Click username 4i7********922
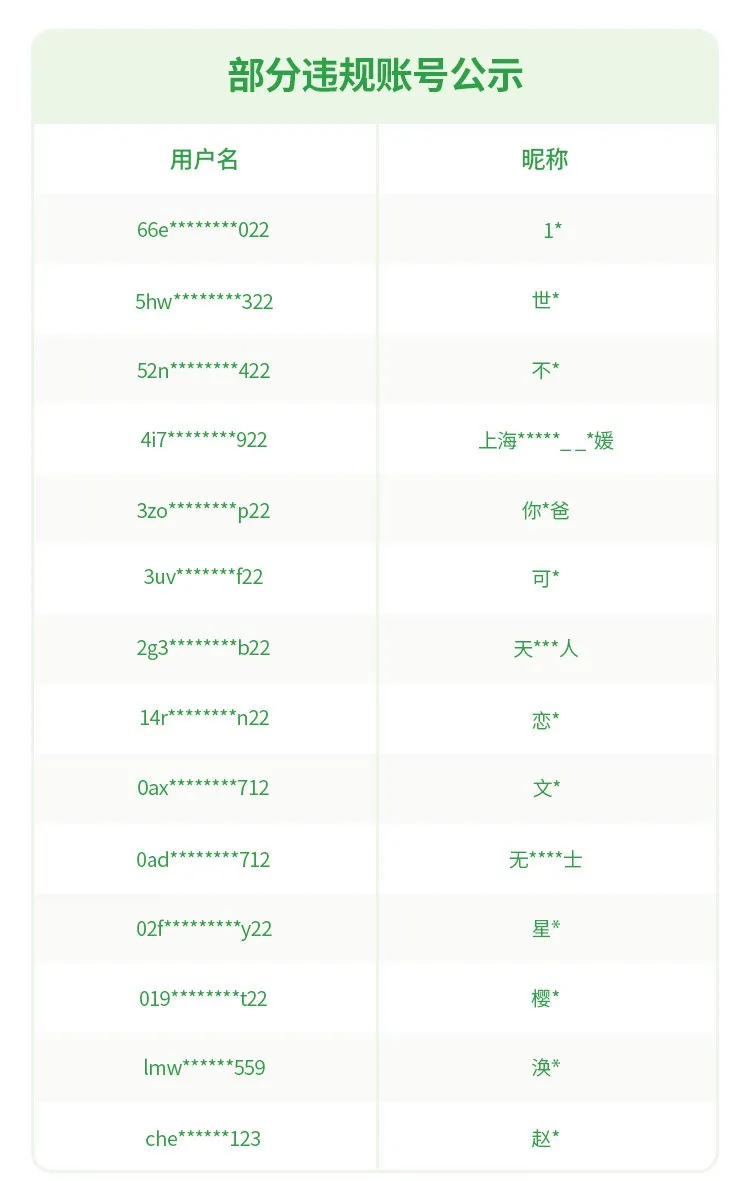 pyautogui.click(x=204, y=440)
